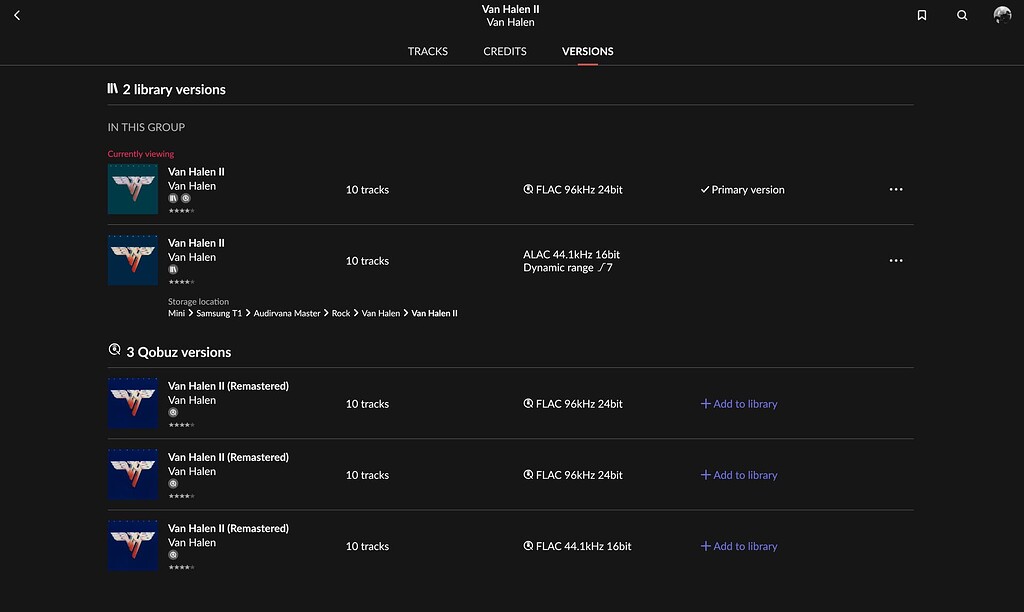Click the bookmark icon at the top
The image size is (1024, 612).
pyautogui.click(x=921, y=15)
